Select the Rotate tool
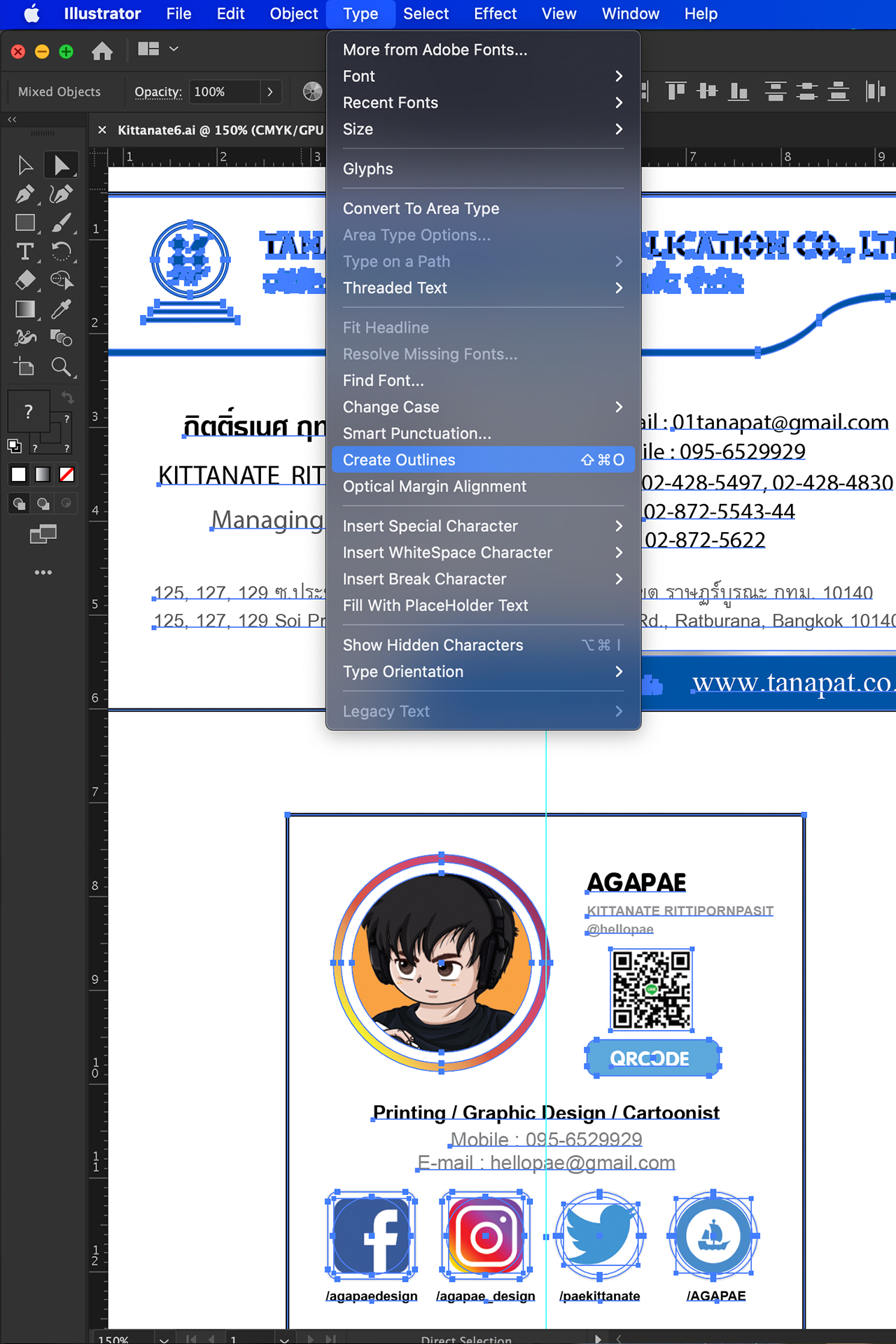 [62, 251]
